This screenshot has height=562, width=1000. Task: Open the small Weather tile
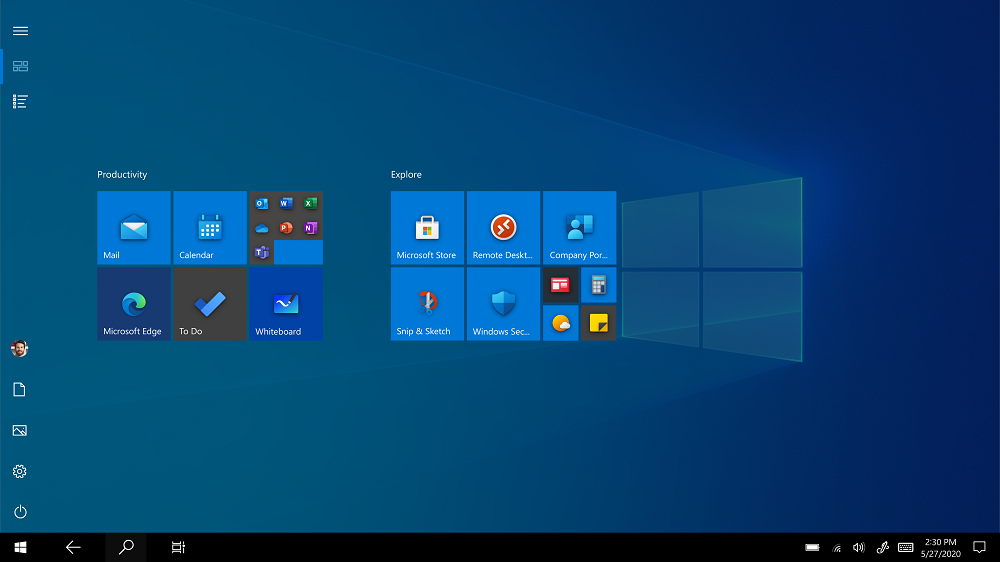[x=561, y=323]
